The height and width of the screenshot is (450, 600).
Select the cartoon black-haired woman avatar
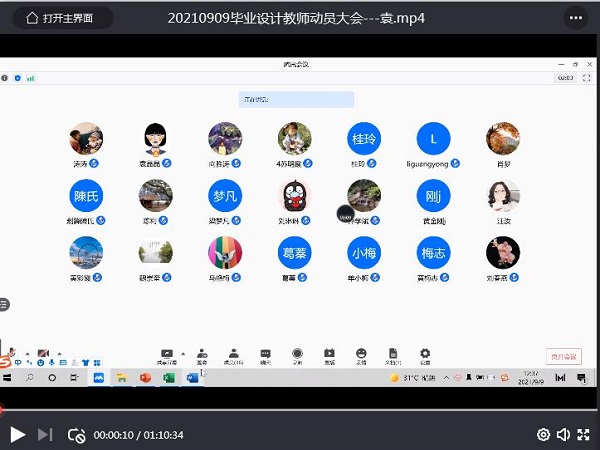click(x=155, y=139)
